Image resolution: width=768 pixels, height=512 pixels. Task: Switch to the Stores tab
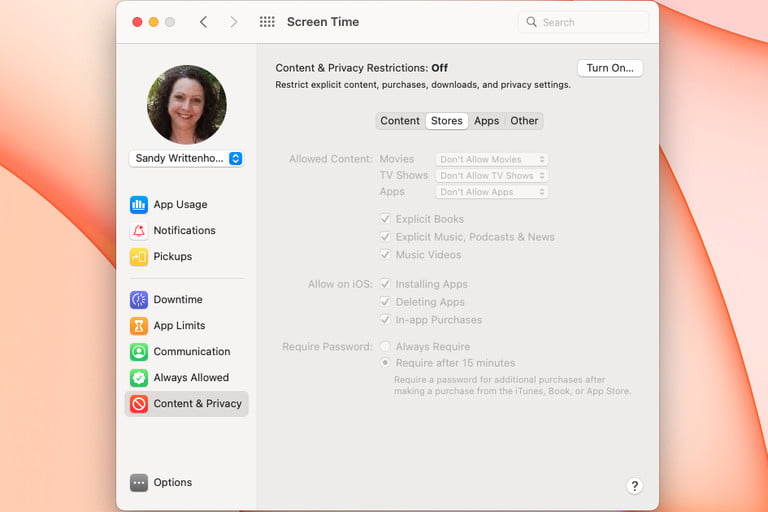[447, 121]
